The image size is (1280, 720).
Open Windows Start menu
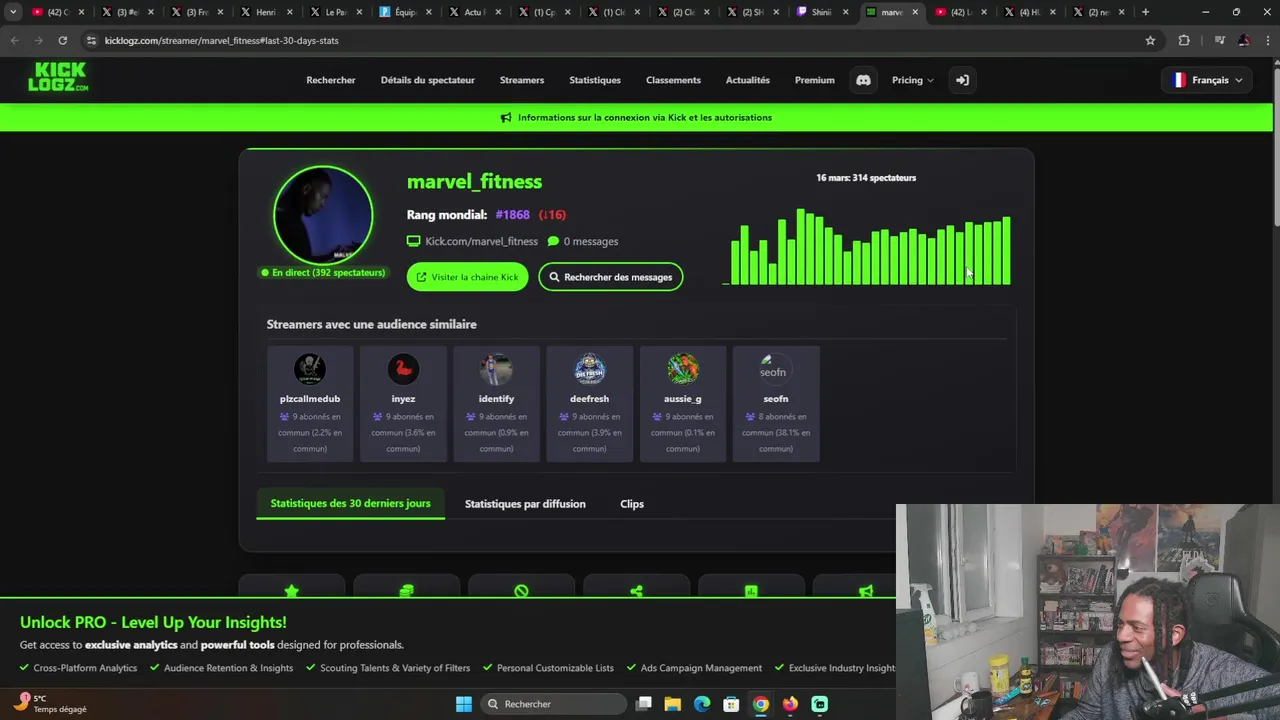coord(464,704)
